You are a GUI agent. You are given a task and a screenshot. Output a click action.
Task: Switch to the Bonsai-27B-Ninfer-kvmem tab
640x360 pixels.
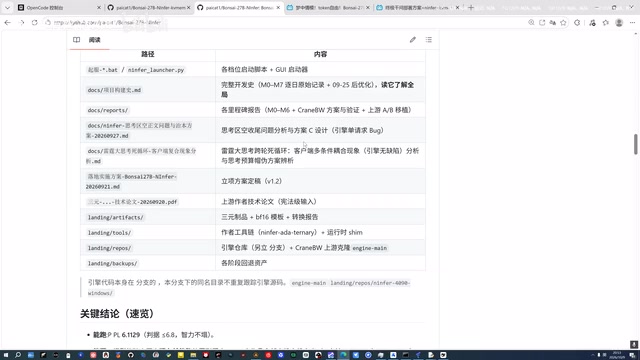[149, 7]
